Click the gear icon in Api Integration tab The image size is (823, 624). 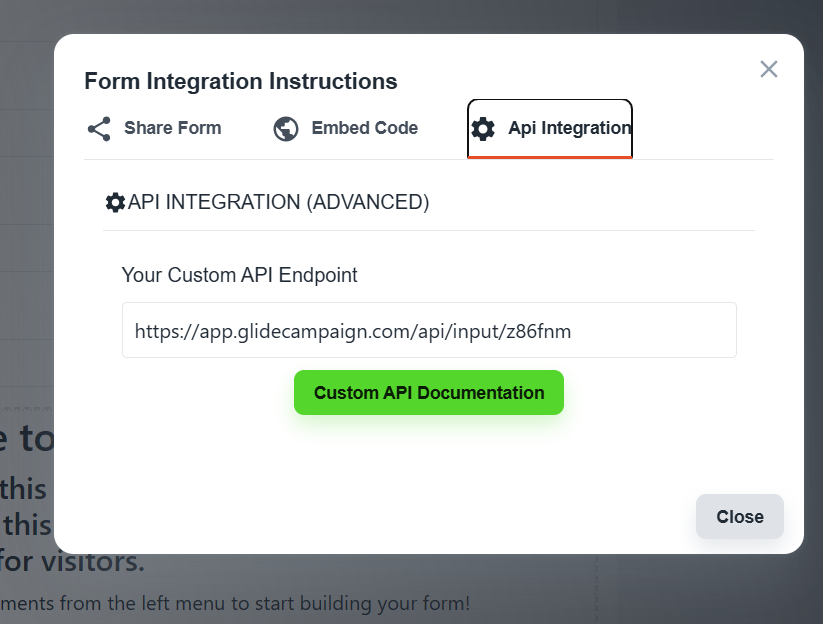point(483,129)
